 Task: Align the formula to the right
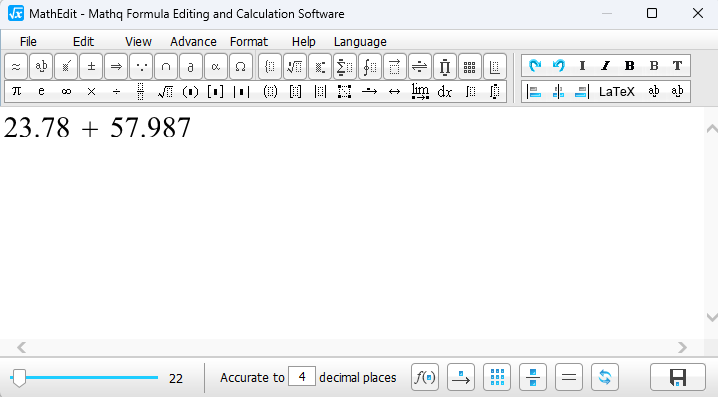[582, 92]
